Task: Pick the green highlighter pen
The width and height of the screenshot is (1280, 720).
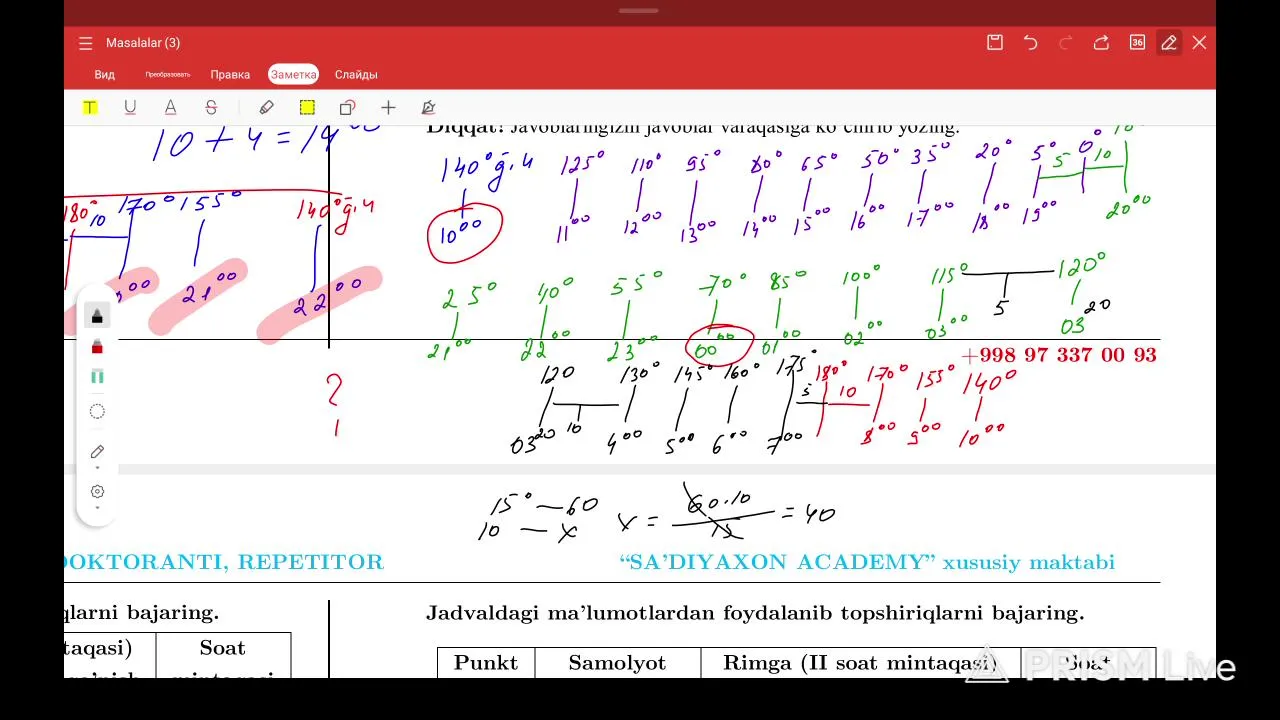Action: (97, 376)
